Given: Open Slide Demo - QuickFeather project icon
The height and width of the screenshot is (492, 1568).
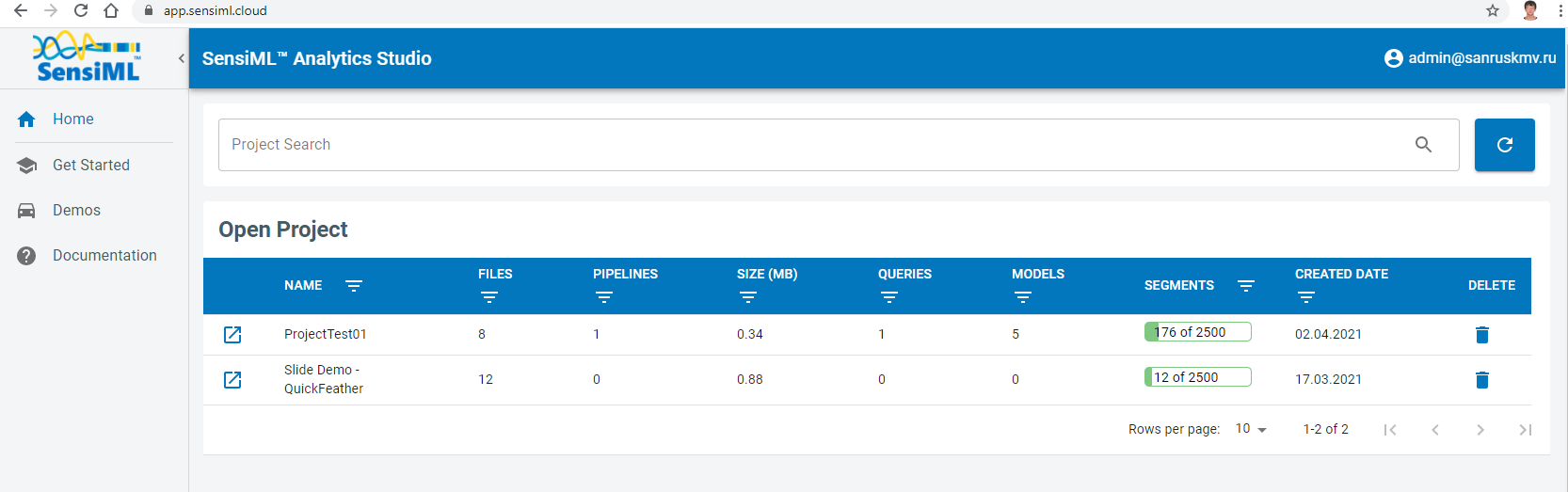Looking at the screenshot, I should point(232,380).
